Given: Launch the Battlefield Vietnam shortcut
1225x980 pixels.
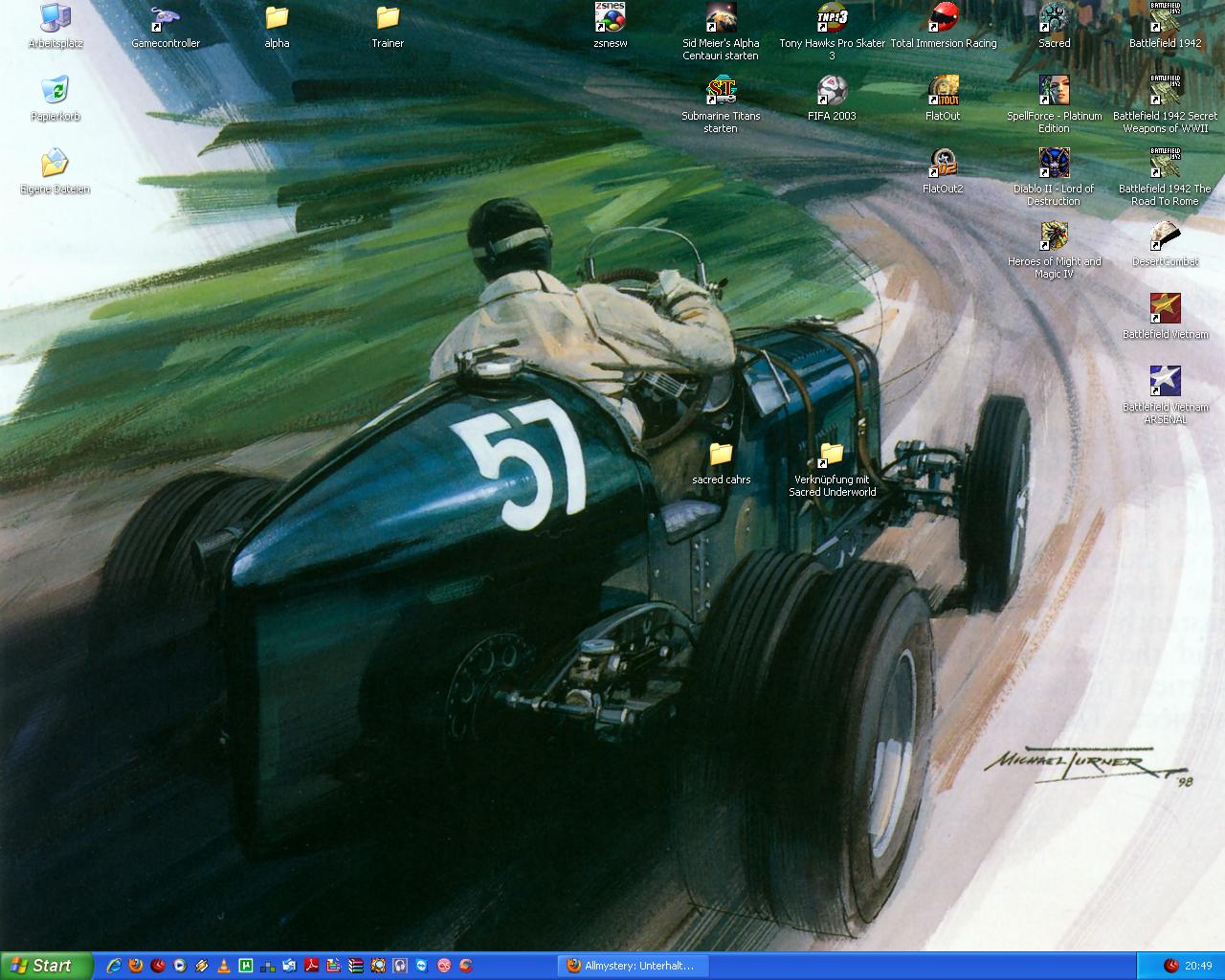Looking at the screenshot, I should (1165, 318).
